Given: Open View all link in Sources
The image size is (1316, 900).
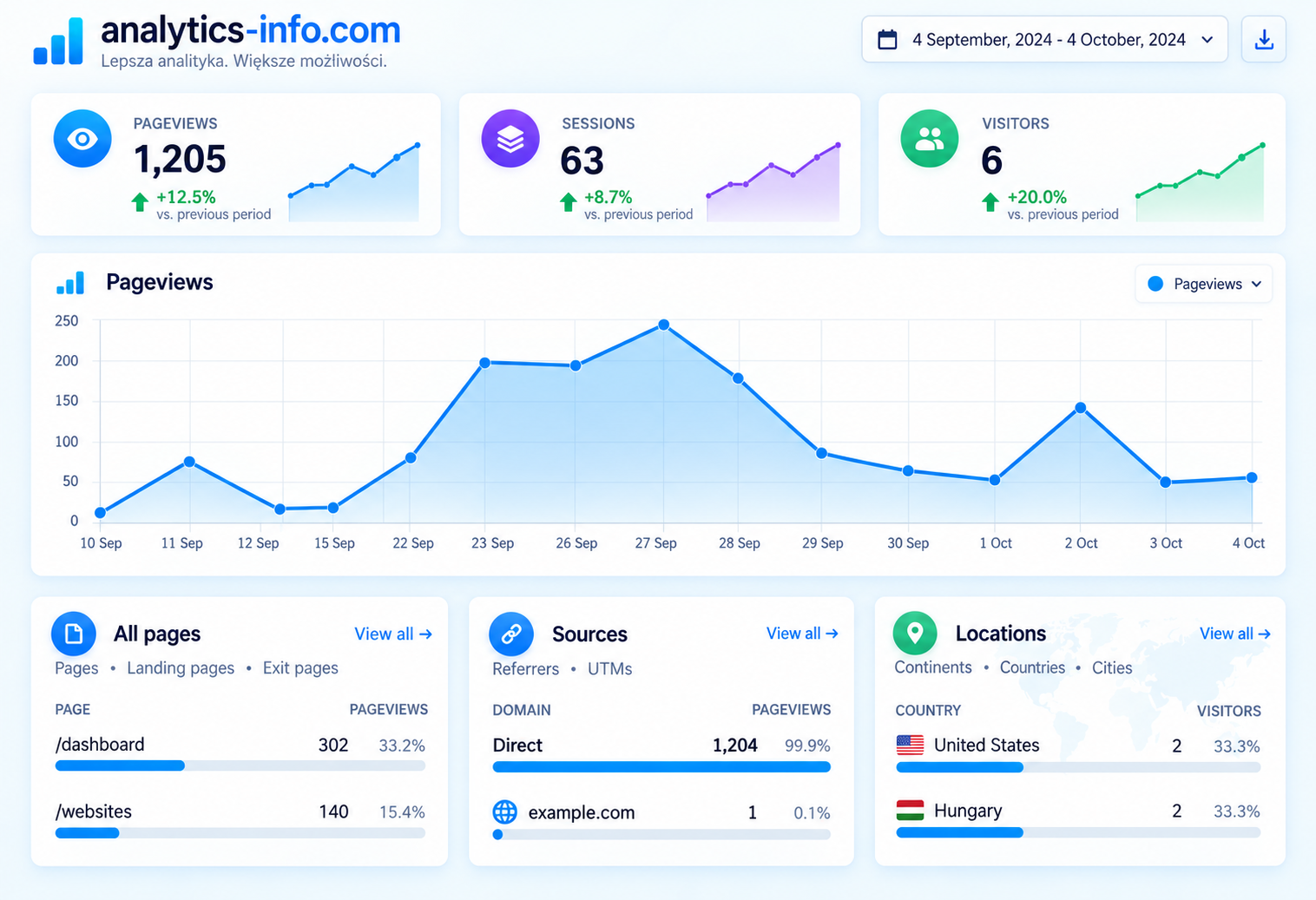Looking at the screenshot, I should pyautogui.click(x=802, y=634).
